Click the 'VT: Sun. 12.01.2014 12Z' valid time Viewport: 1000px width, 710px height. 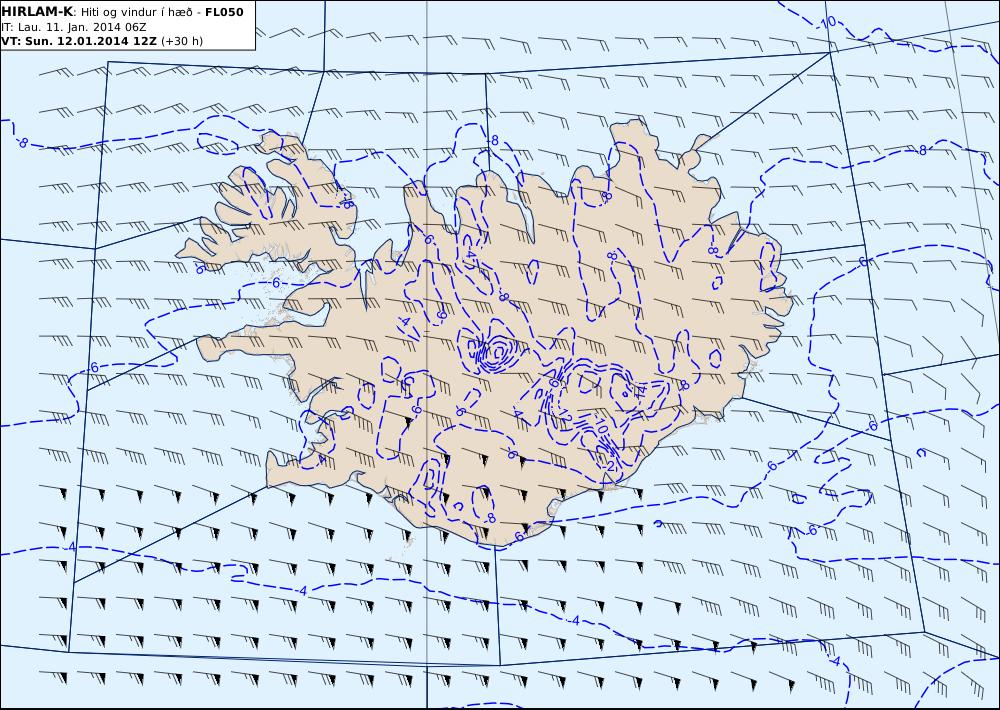coord(80,41)
